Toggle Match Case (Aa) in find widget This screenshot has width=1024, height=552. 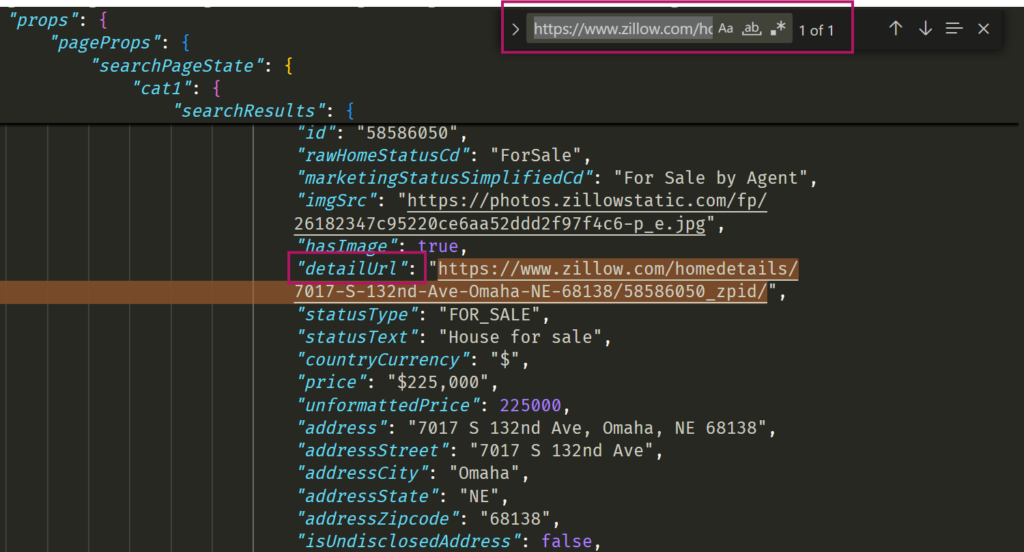tap(726, 29)
